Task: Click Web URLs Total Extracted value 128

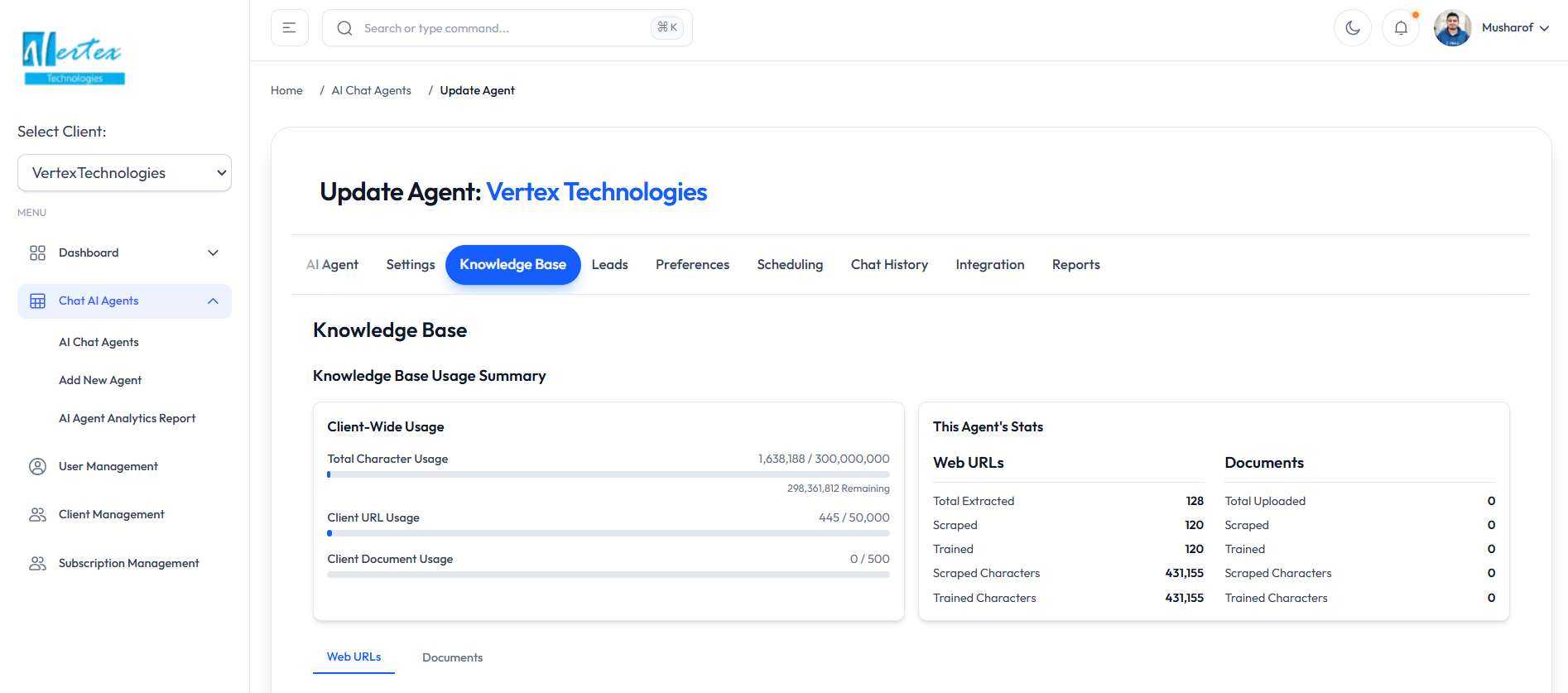Action: point(1195,501)
